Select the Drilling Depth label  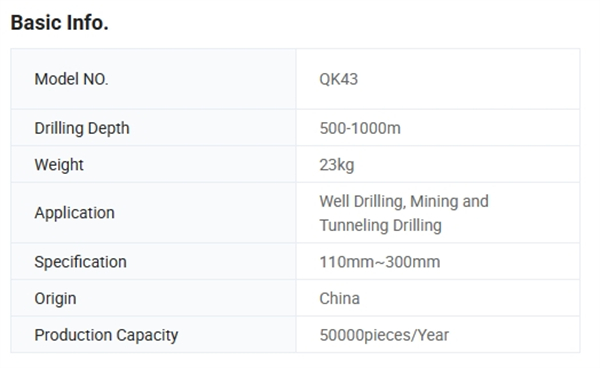tap(82, 128)
